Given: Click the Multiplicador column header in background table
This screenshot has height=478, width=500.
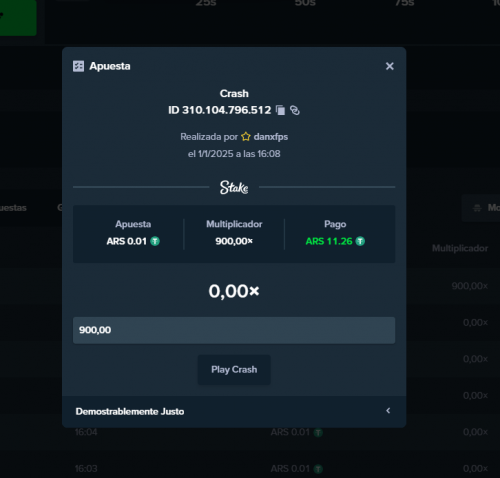Looking at the screenshot, I should coord(460,248).
